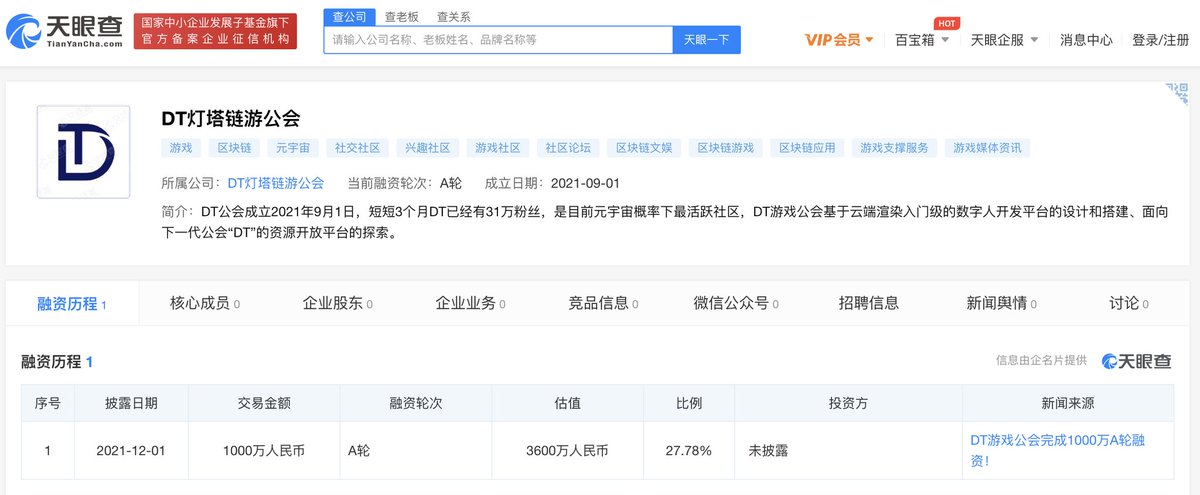The height and width of the screenshot is (495, 1200).
Task: Click the 游戏支撑服务 tag
Action: pos(896,148)
